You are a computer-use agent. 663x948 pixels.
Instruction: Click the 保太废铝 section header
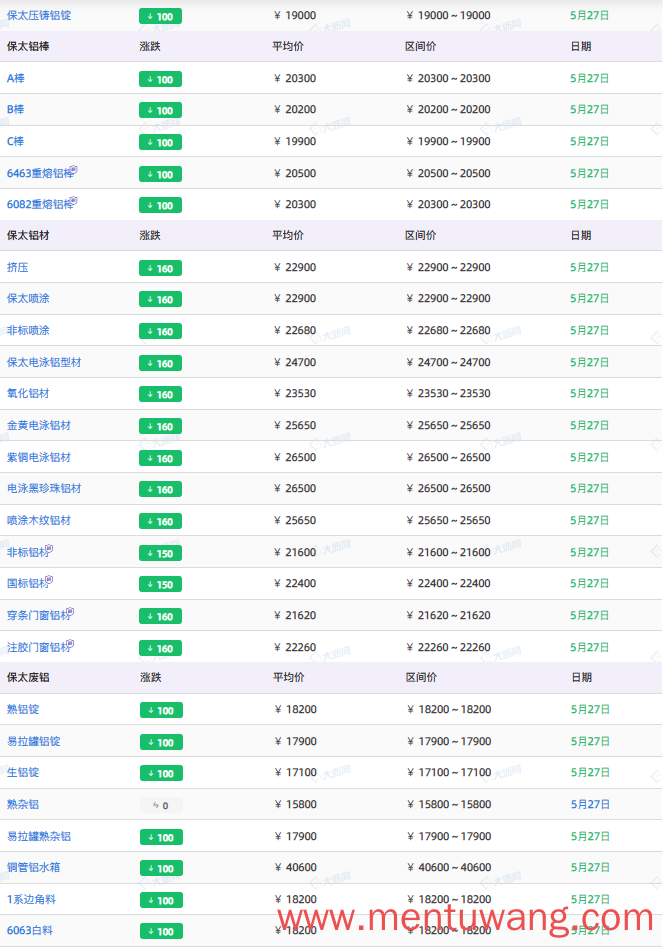coord(28,678)
